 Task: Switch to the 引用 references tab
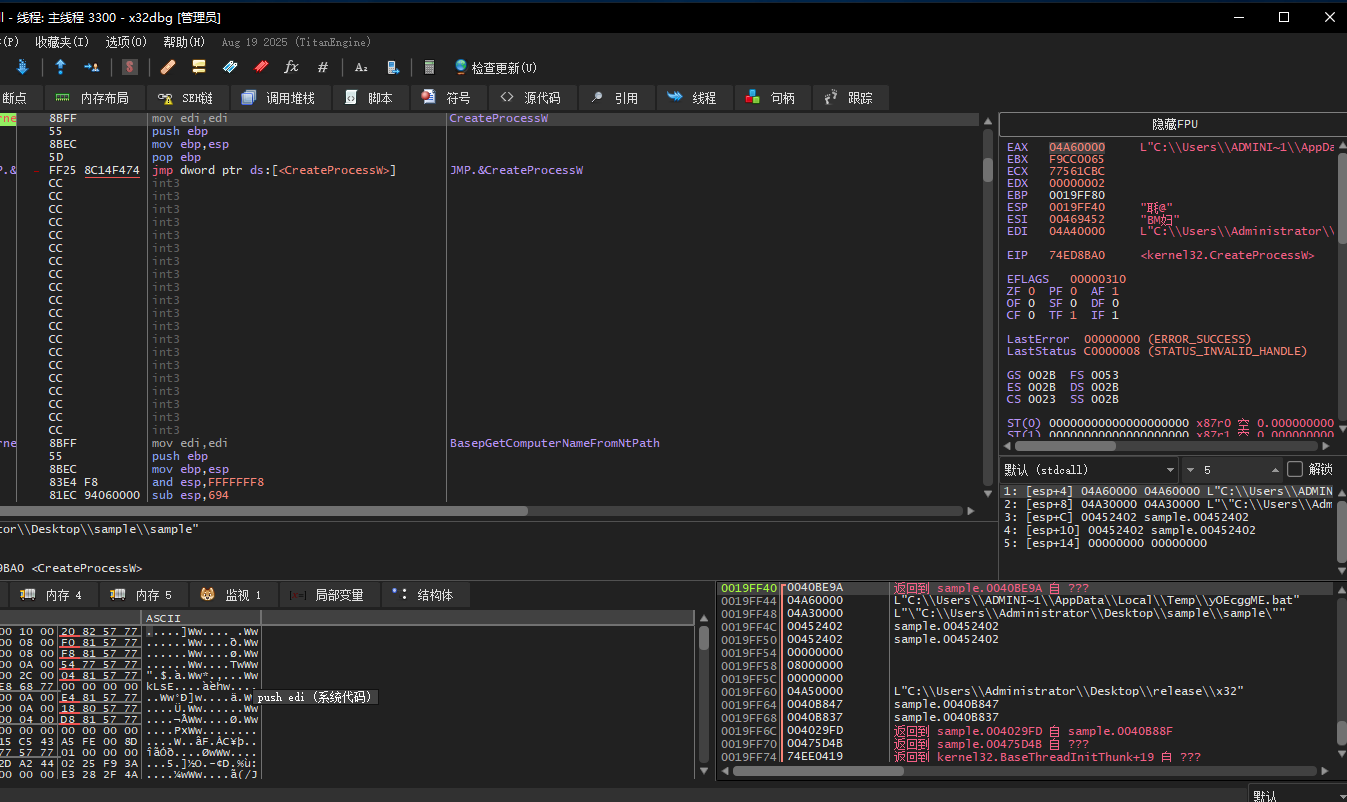(x=615, y=98)
